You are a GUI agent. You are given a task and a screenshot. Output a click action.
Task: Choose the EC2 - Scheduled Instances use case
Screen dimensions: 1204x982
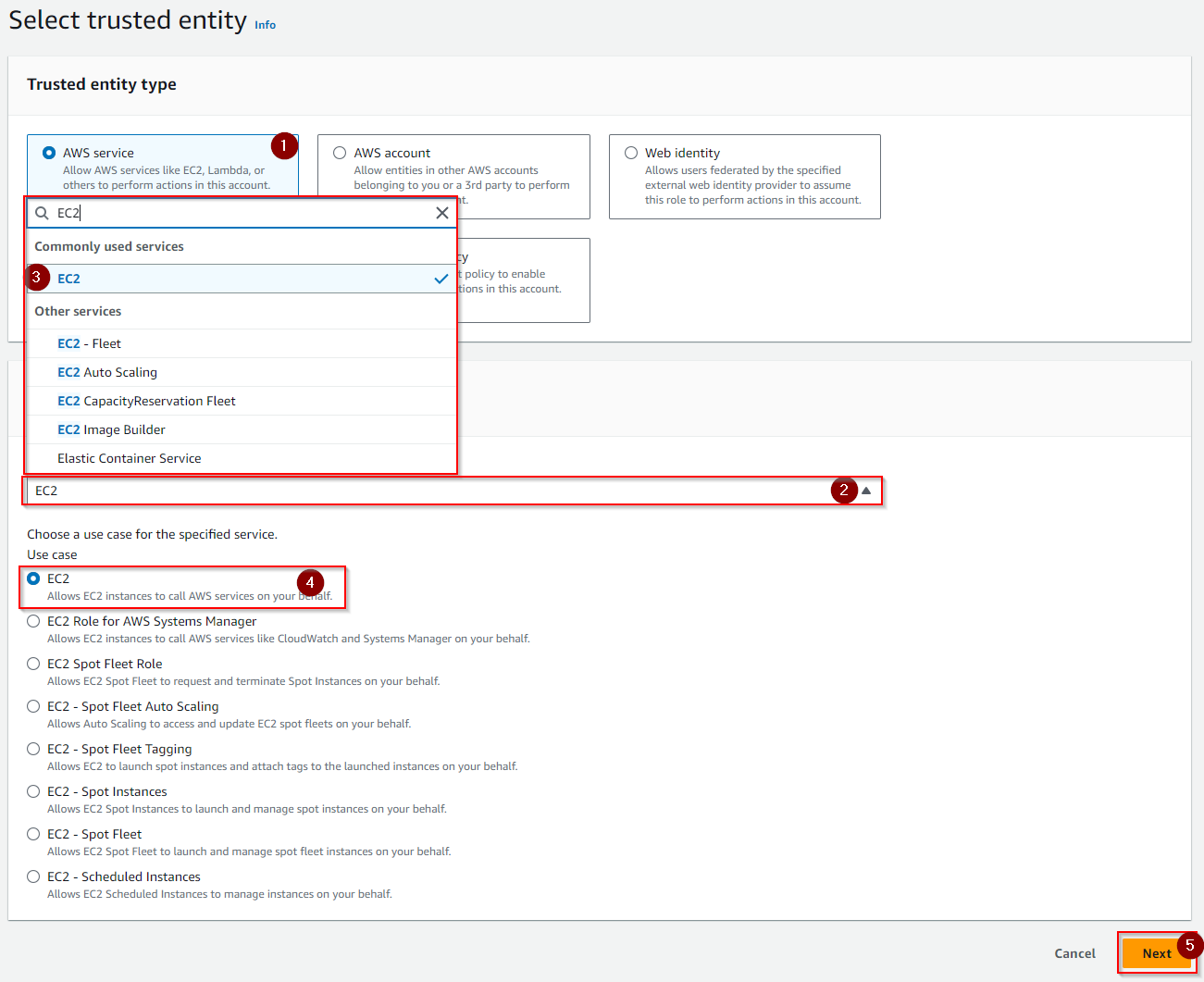33,876
